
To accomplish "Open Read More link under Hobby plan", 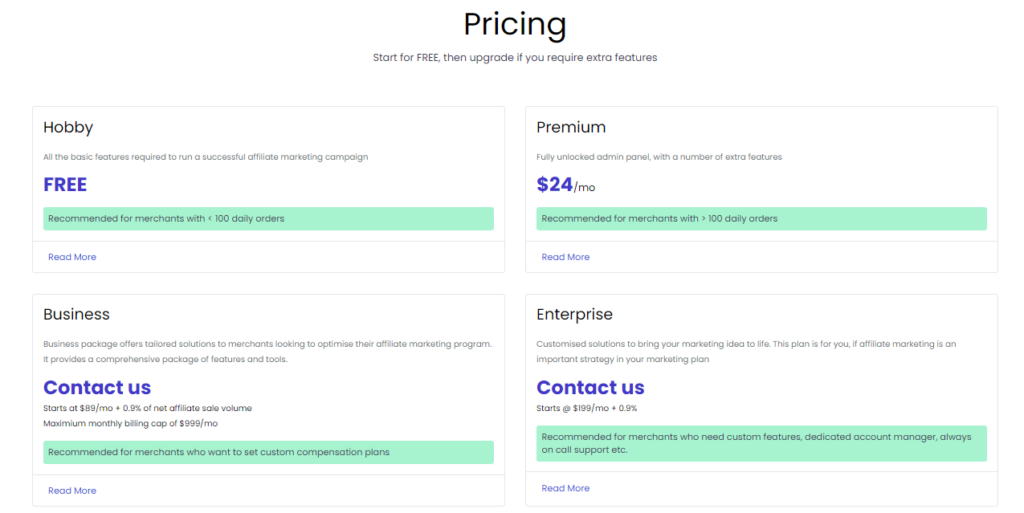I will coord(72,257).
